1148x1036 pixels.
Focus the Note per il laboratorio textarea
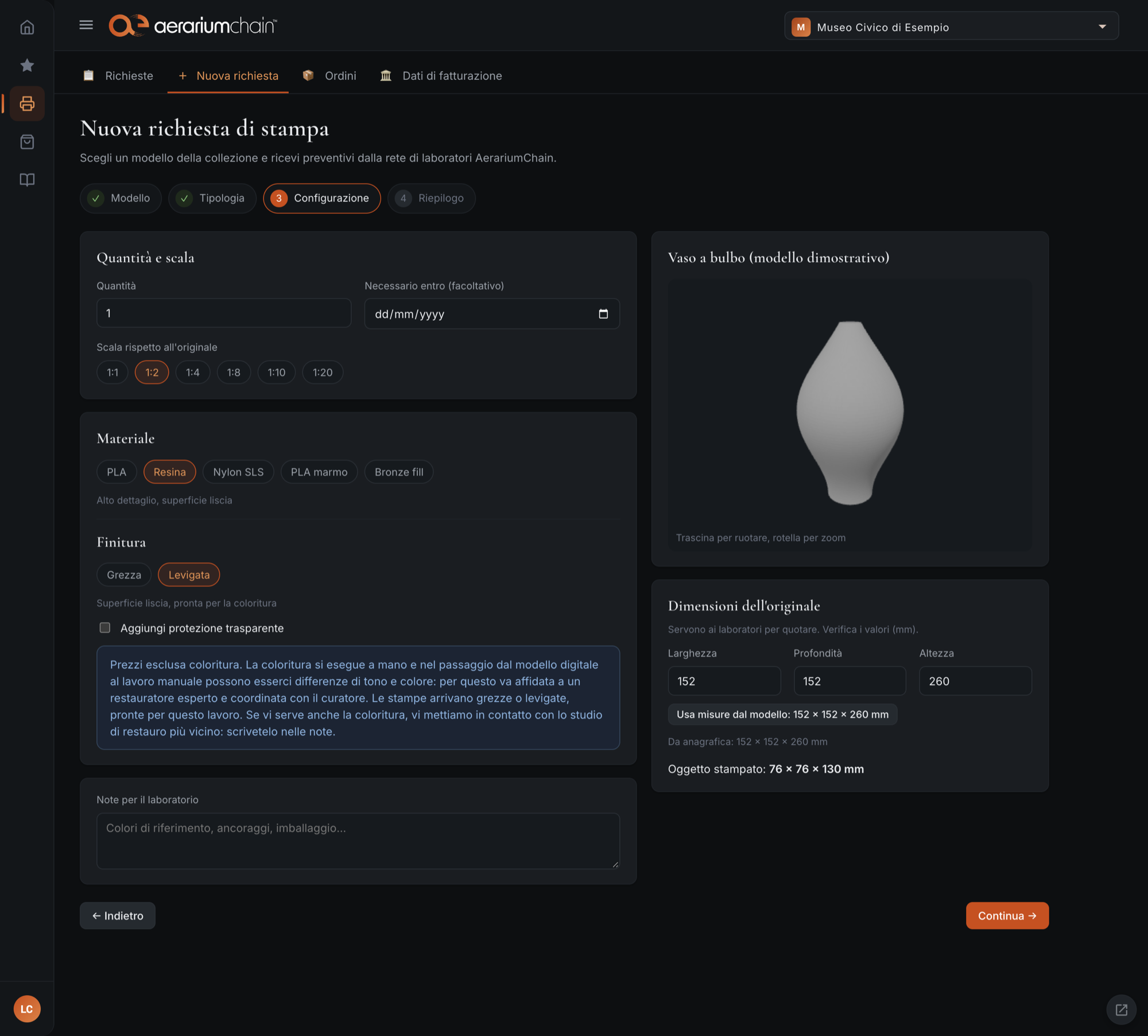358,840
